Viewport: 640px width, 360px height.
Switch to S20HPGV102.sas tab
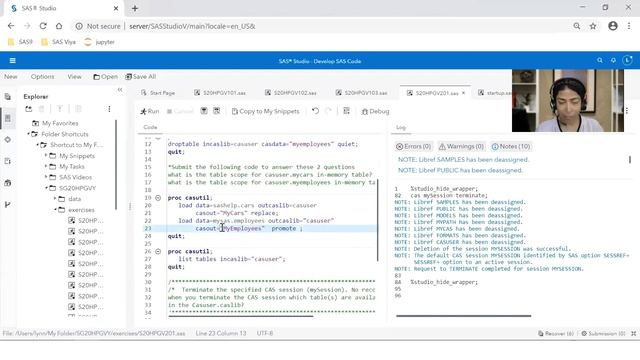(x=291, y=93)
